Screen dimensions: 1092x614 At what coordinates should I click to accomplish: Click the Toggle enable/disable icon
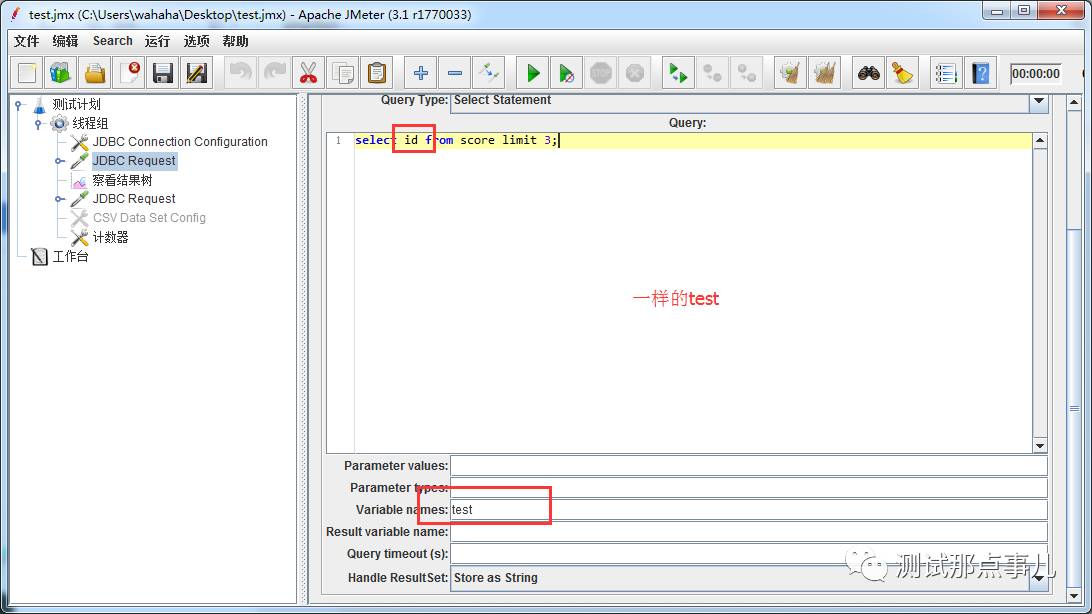point(488,73)
